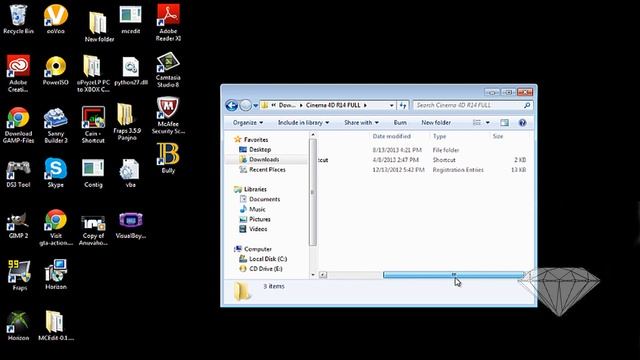
Task: Open Documents library
Action: [264, 199]
